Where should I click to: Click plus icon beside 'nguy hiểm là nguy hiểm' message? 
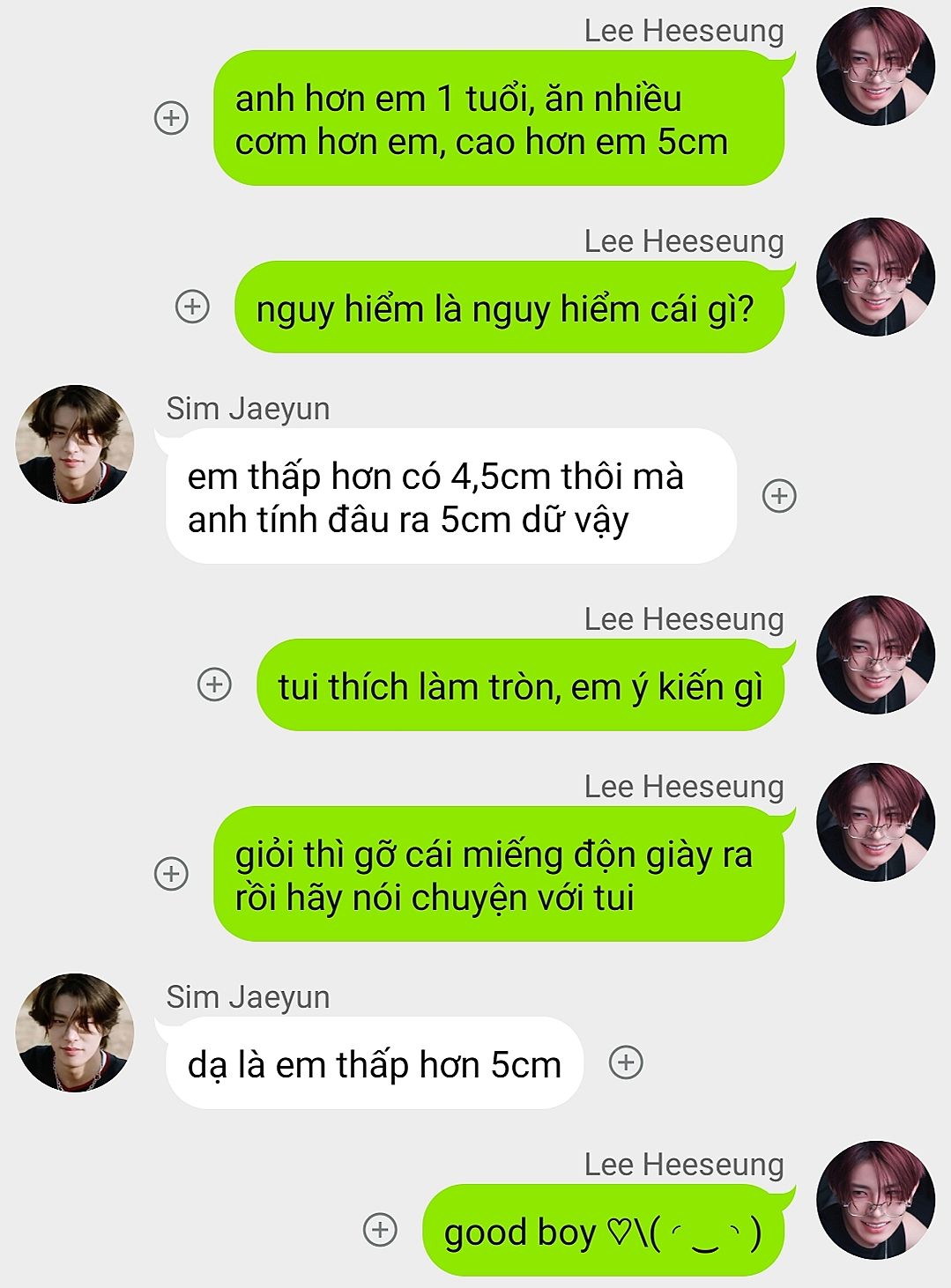click(192, 307)
